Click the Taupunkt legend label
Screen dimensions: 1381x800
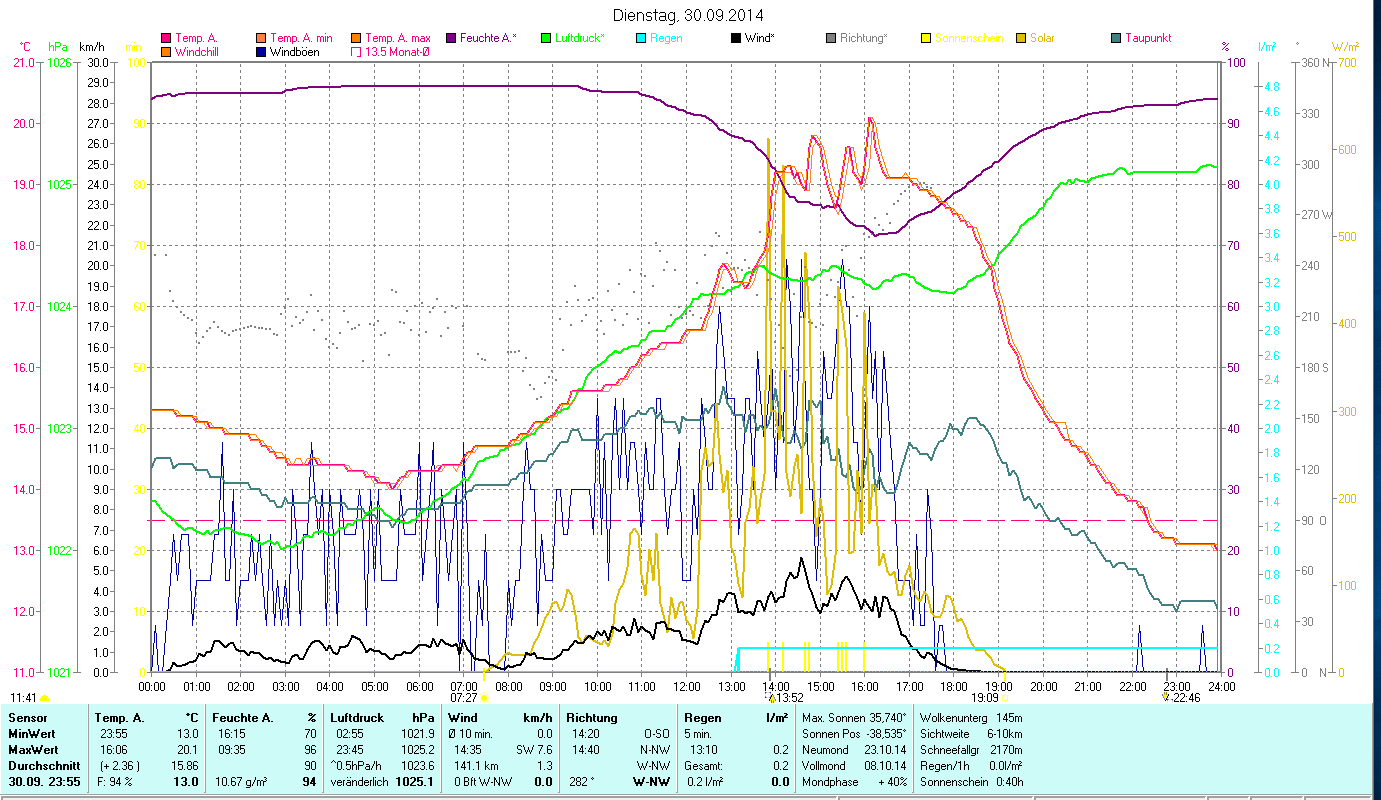point(1147,38)
